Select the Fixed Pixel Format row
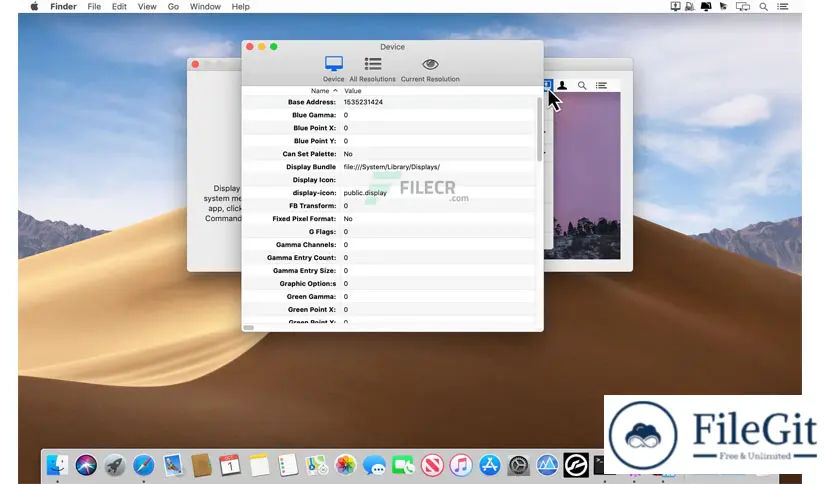This screenshot has width=836, height=484. [x=389, y=219]
